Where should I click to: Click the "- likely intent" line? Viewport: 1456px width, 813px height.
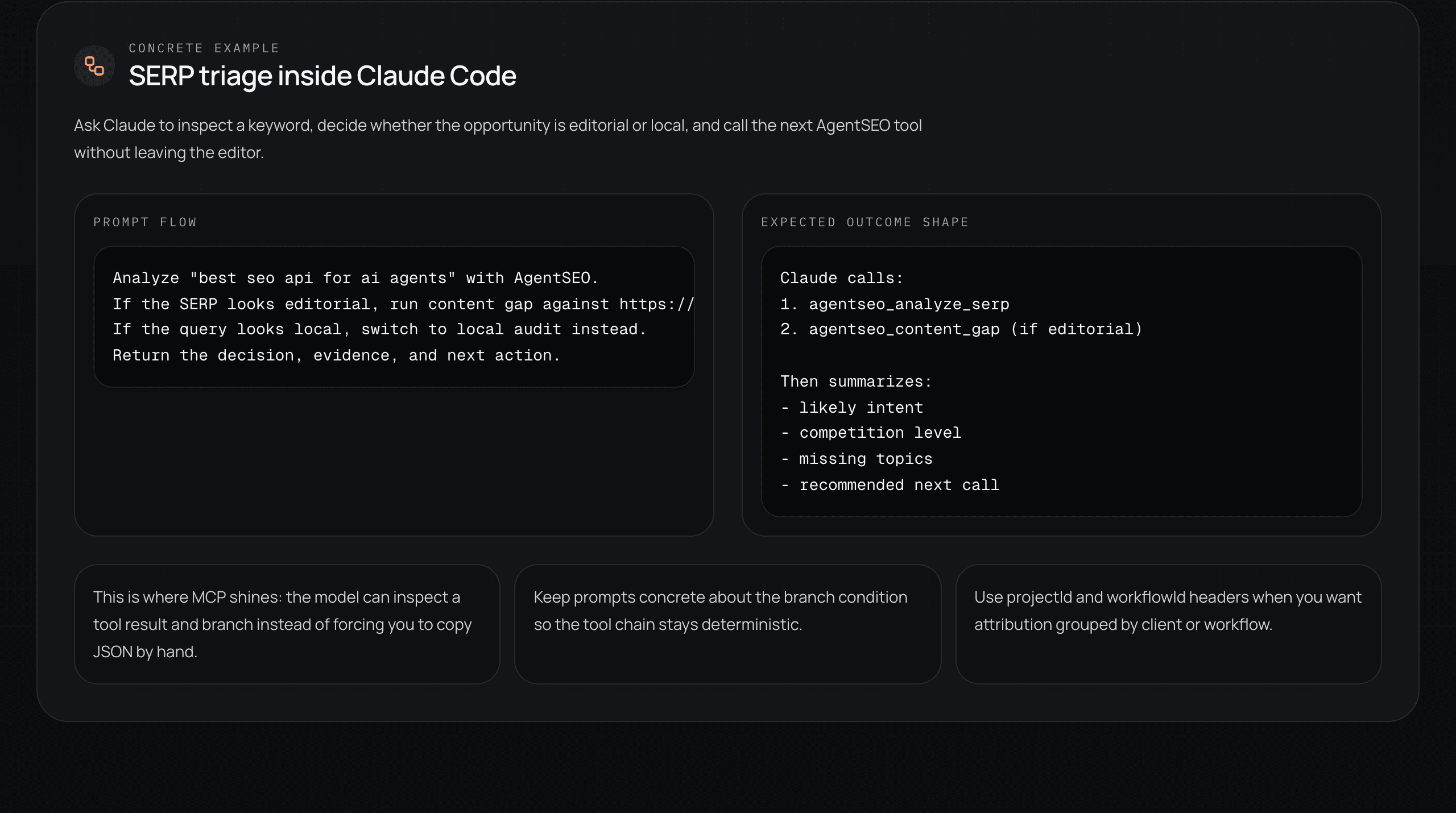[x=851, y=408]
